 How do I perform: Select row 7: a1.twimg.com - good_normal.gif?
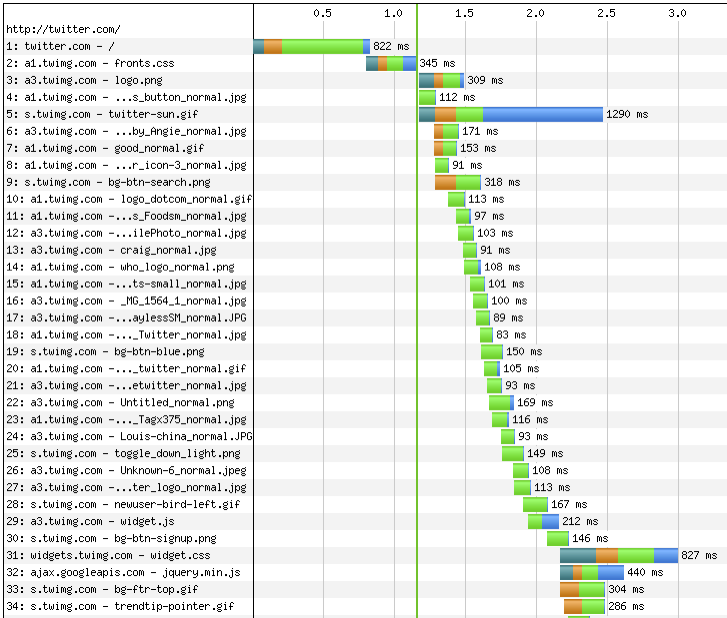pyautogui.click(x=105, y=148)
